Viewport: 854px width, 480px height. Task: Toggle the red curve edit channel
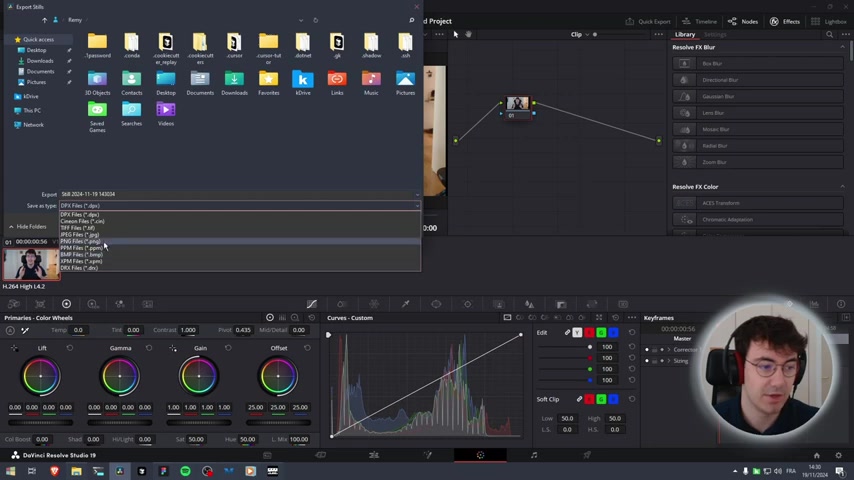[x=589, y=332]
